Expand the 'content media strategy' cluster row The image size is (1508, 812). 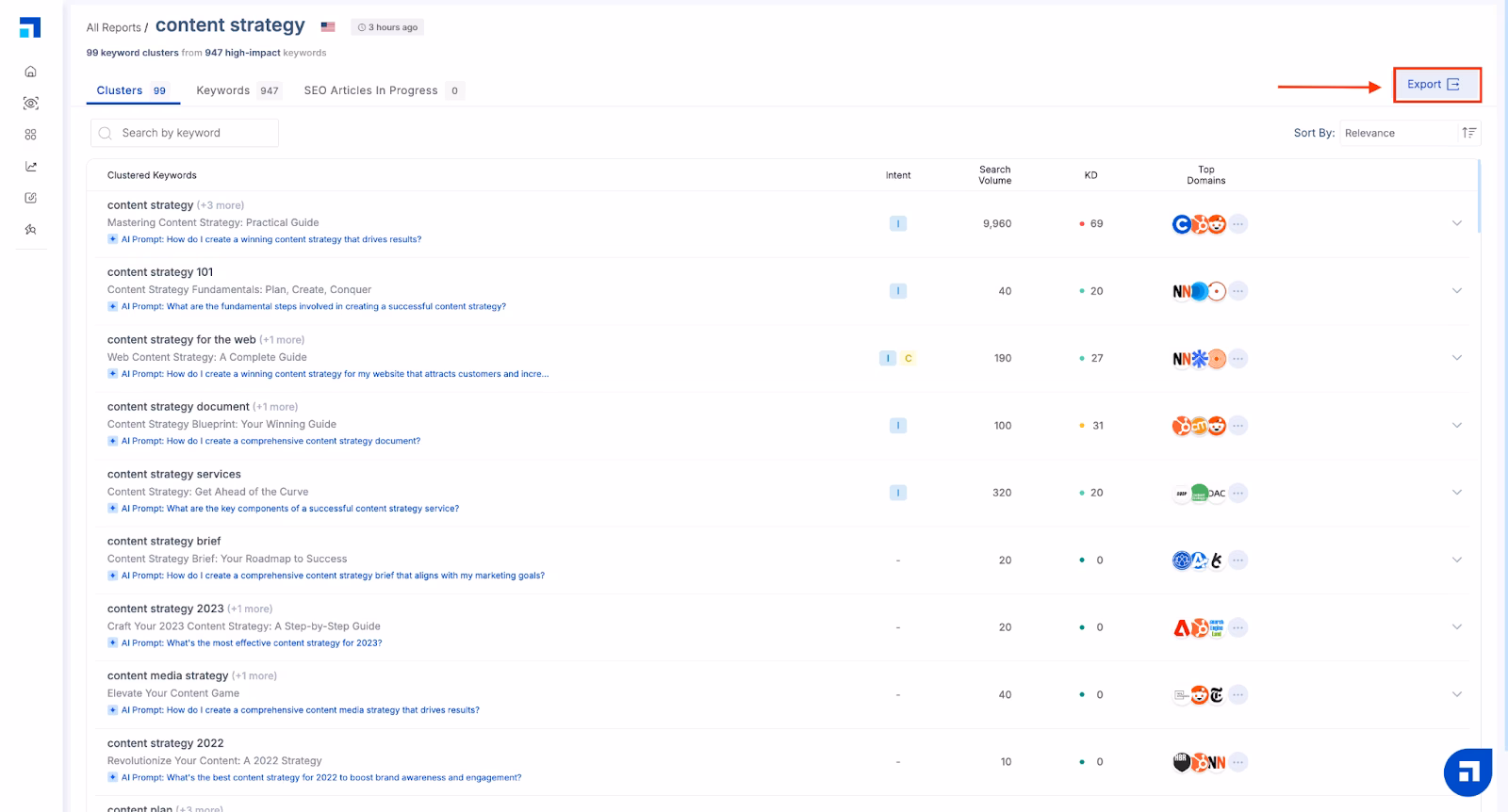[x=1456, y=694]
